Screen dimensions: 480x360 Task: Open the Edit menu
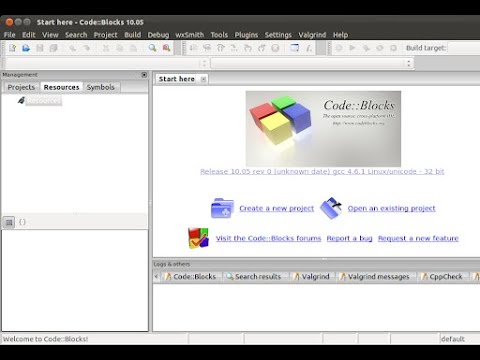click(29, 35)
